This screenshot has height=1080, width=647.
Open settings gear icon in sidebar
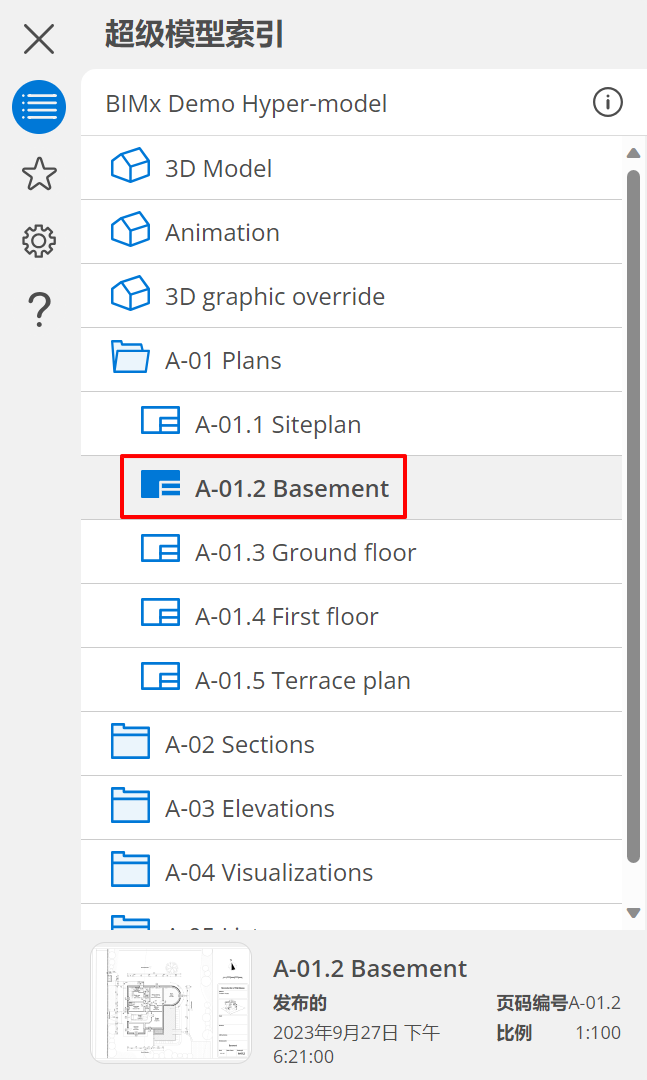coord(39,241)
